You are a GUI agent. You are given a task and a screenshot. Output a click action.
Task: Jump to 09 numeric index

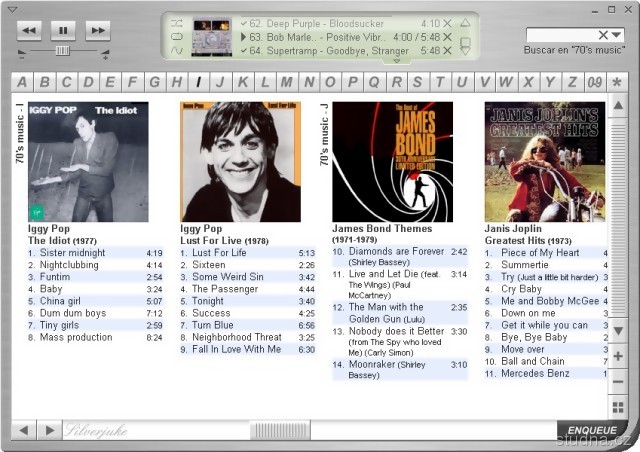pyautogui.click(x=595, y=82)
